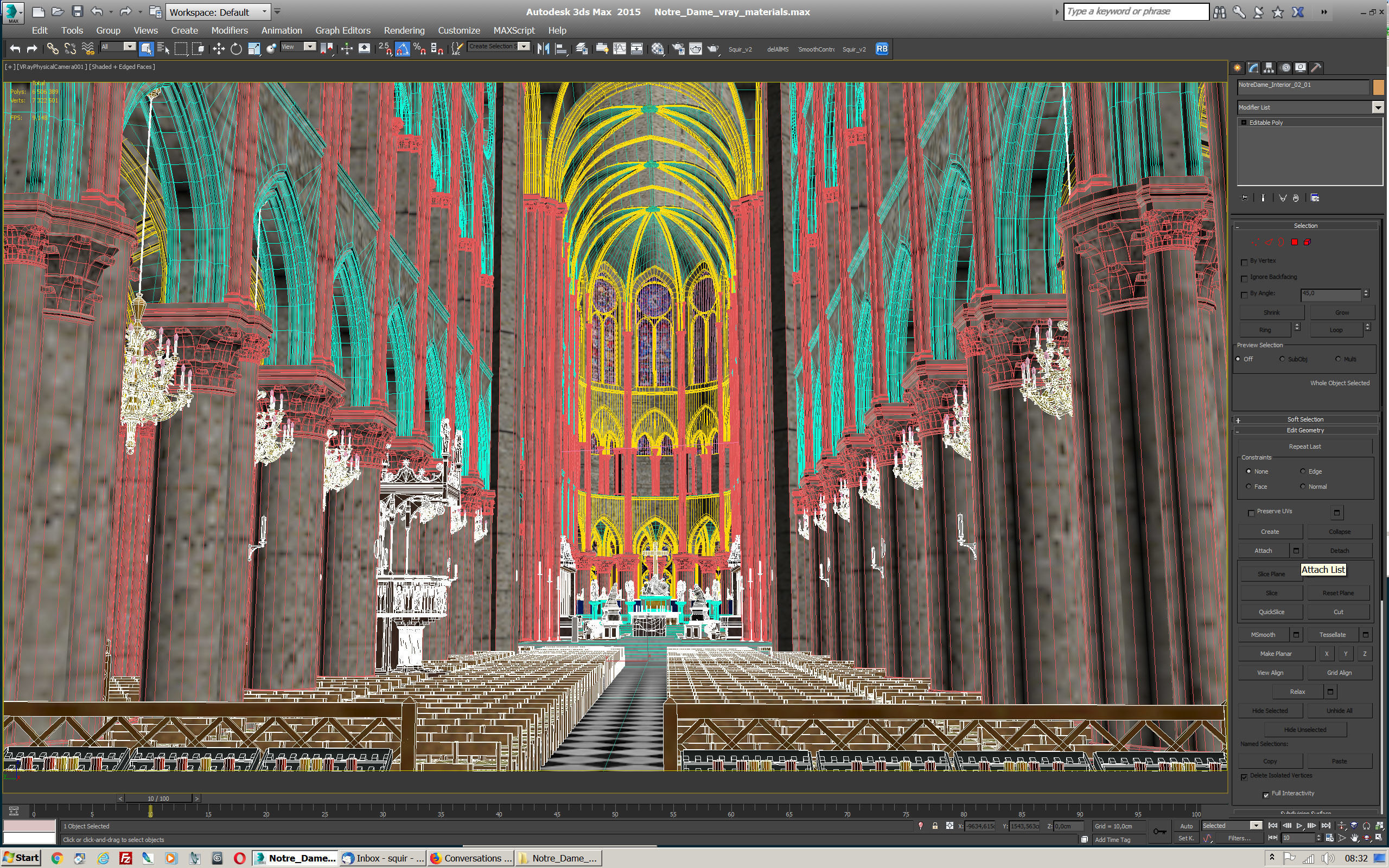Click the Make Planar button
Screen dimensions: 1389x868
point(1276,654)
